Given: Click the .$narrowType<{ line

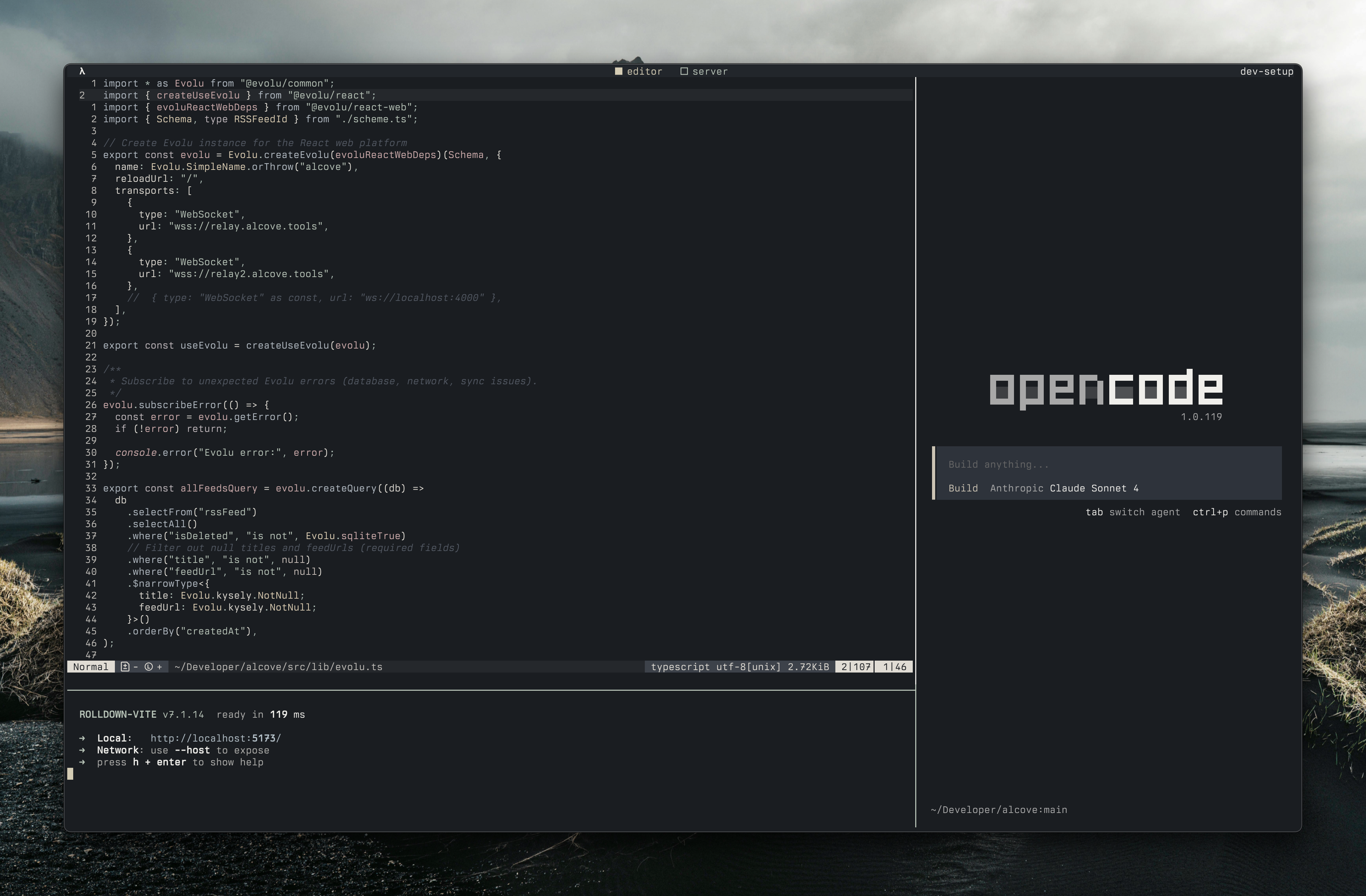Looking at the screenshot, I should tap(168, 584).
